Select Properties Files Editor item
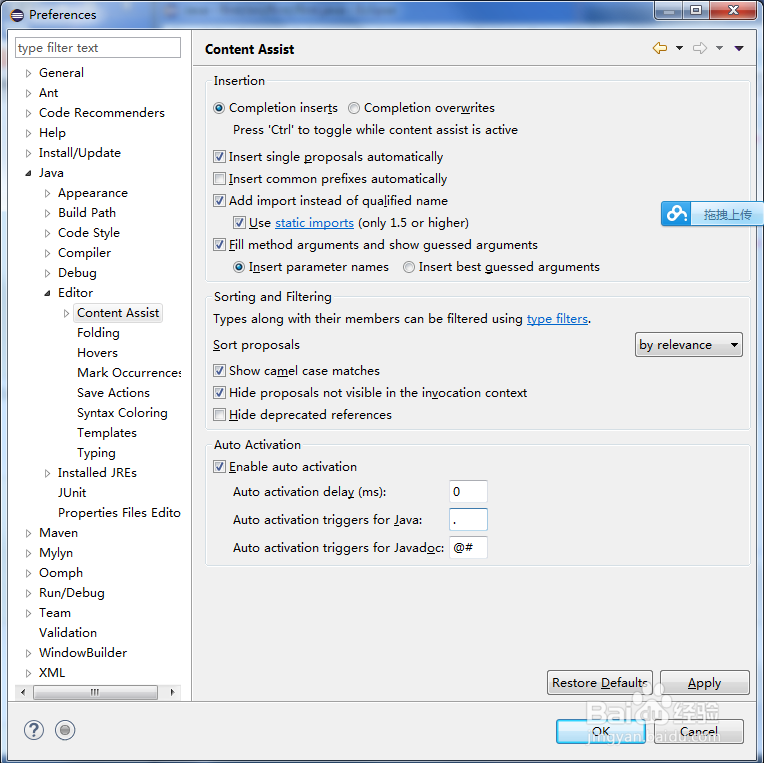Screen dimensions: 764x763 (119, 513)
